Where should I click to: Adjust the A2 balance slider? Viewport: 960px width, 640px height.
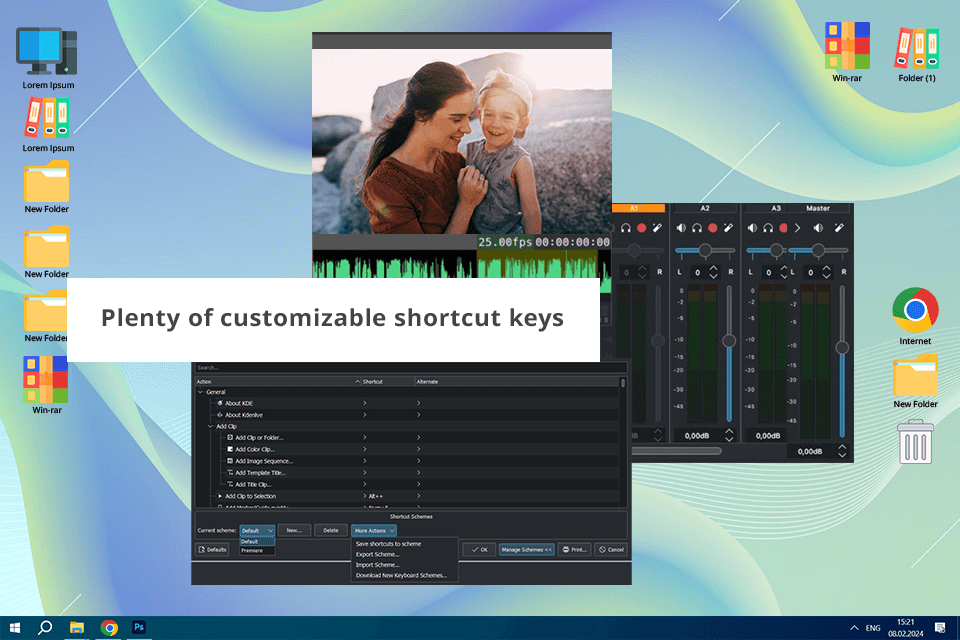point(705,250)
